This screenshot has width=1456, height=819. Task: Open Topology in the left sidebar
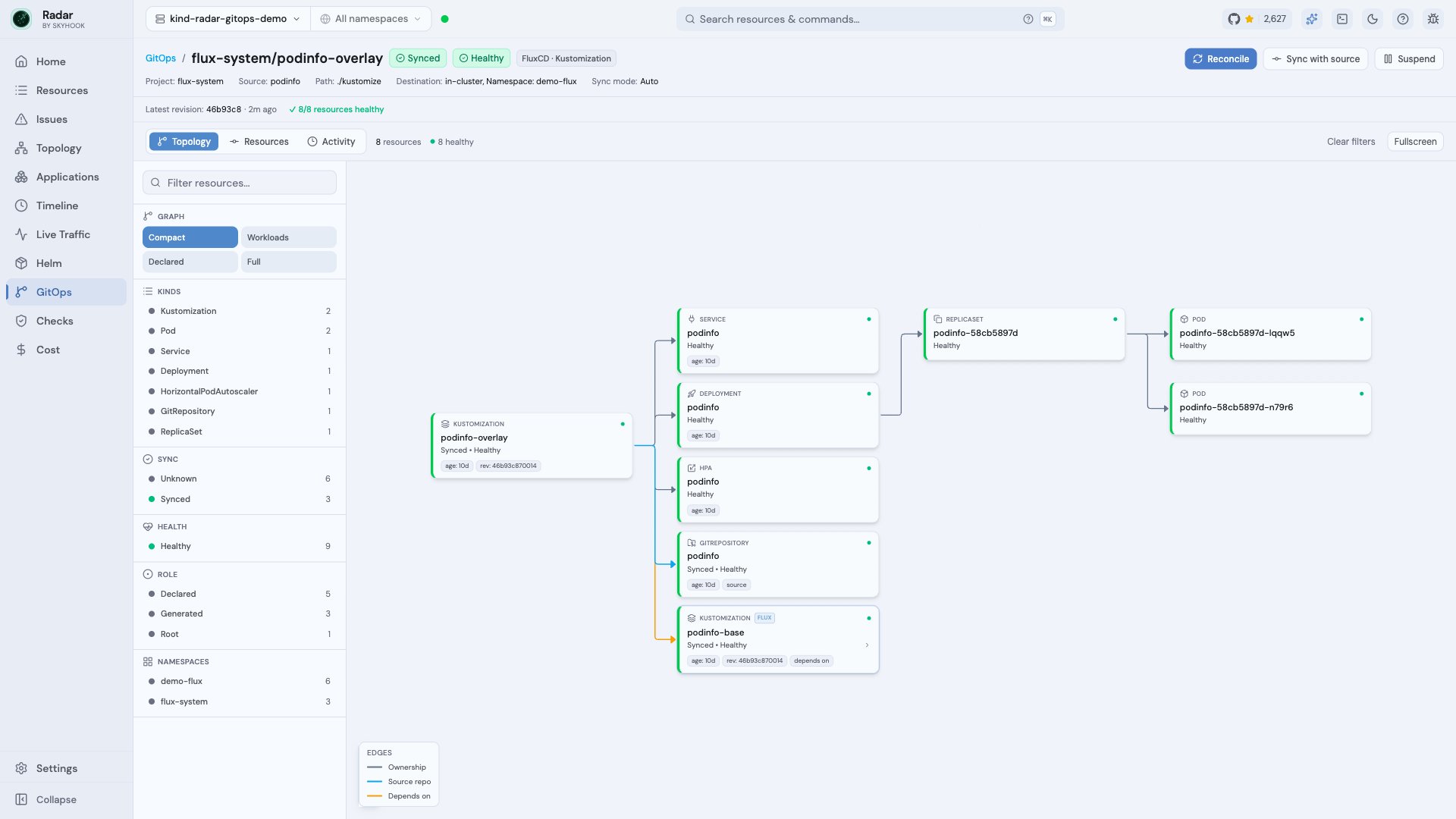point(66,148)
